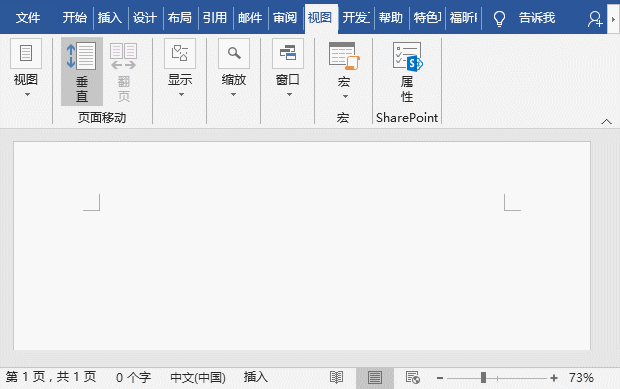Click the share person icon
The width and height of the screenshot is (620, 389).
click(595, 19)
